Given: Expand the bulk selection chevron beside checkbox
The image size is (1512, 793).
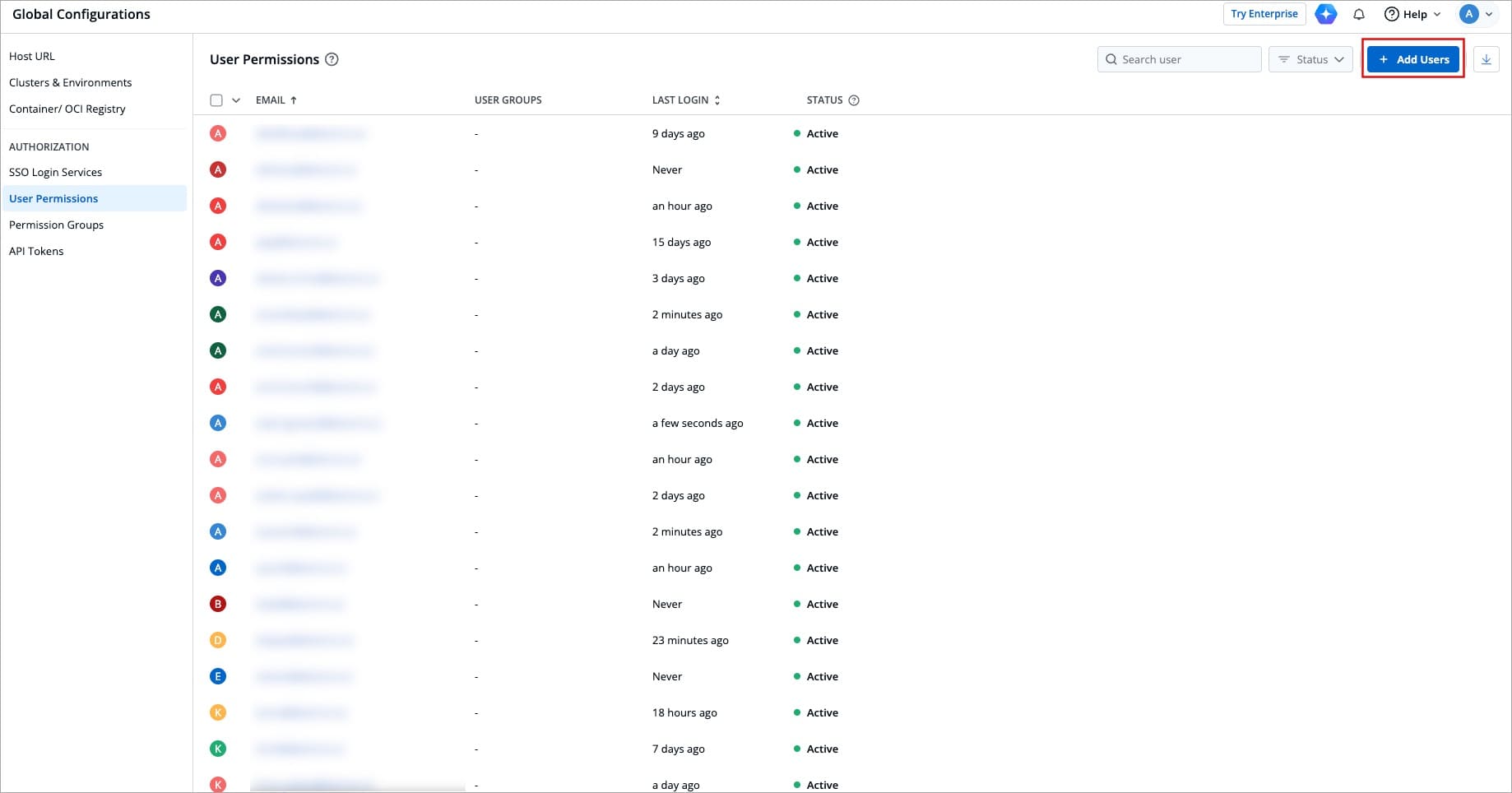Looking at the screenshot, I should tap(236, 100).
